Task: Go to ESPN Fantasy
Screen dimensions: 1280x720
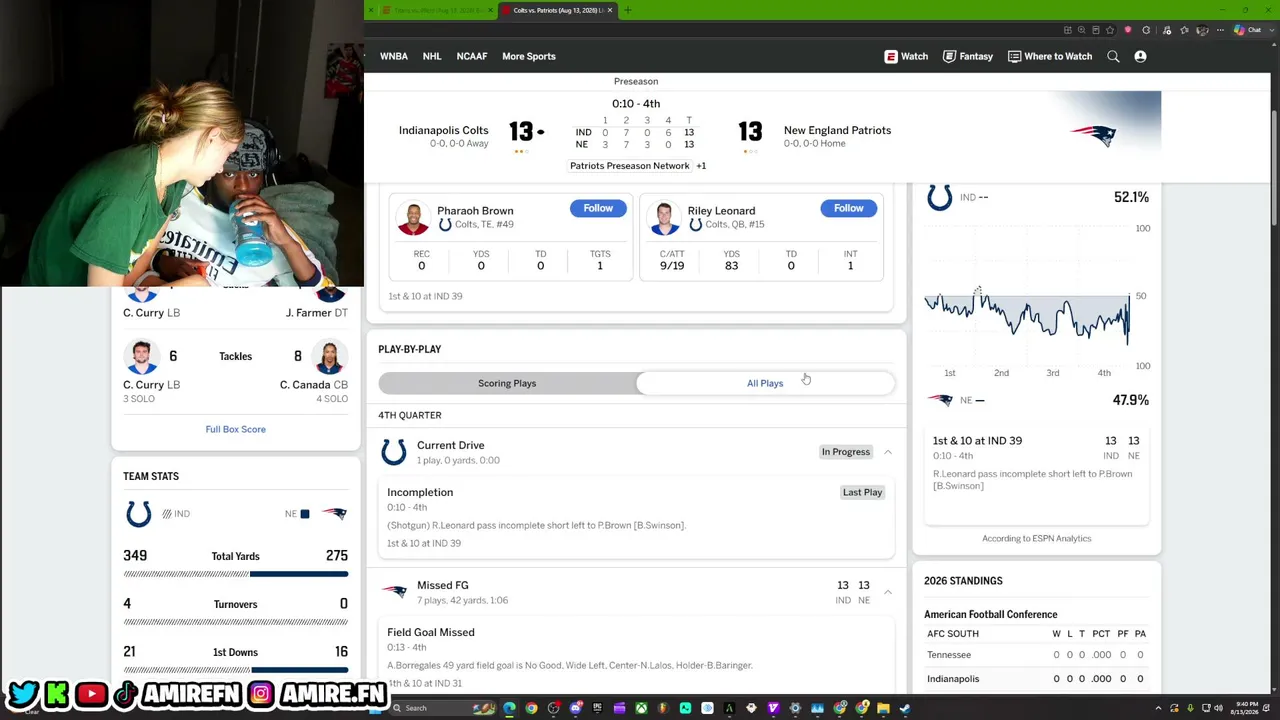Action: [x=968, y=57]
